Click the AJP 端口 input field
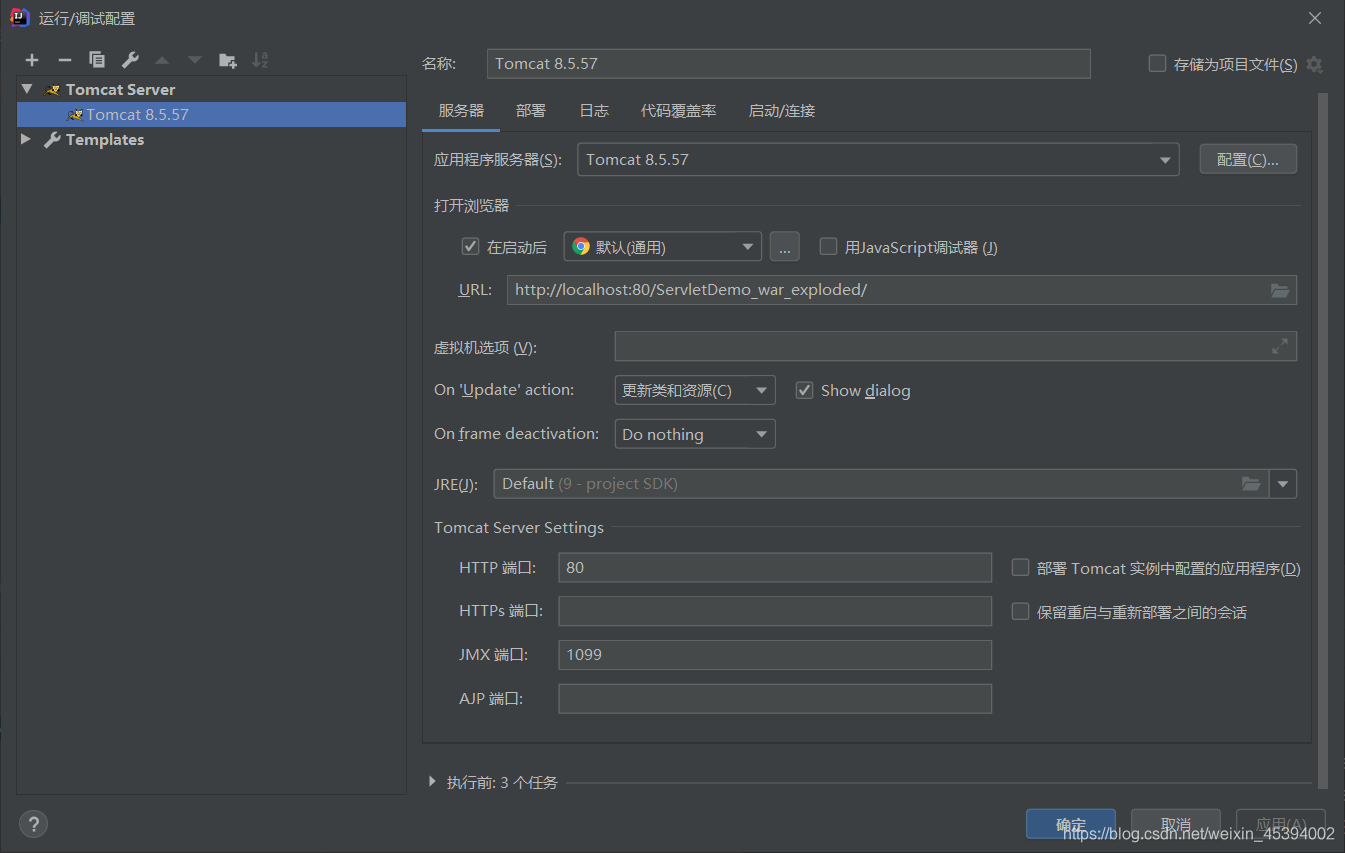Screen dimensions: 1345x853 tap(775, 698)
